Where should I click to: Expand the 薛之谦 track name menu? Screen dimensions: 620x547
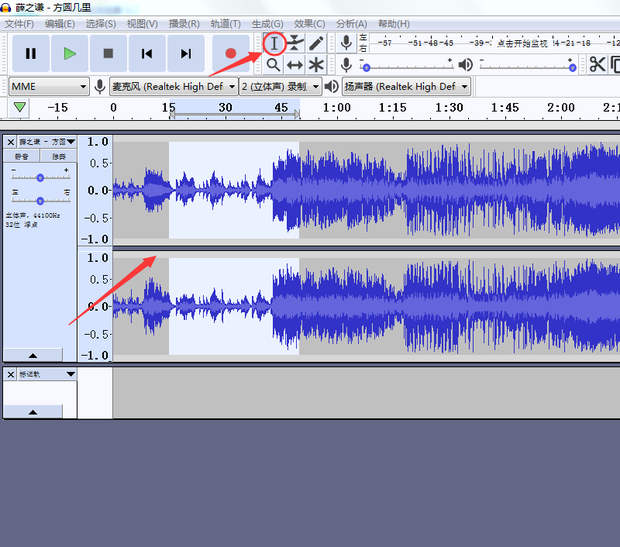71,142
